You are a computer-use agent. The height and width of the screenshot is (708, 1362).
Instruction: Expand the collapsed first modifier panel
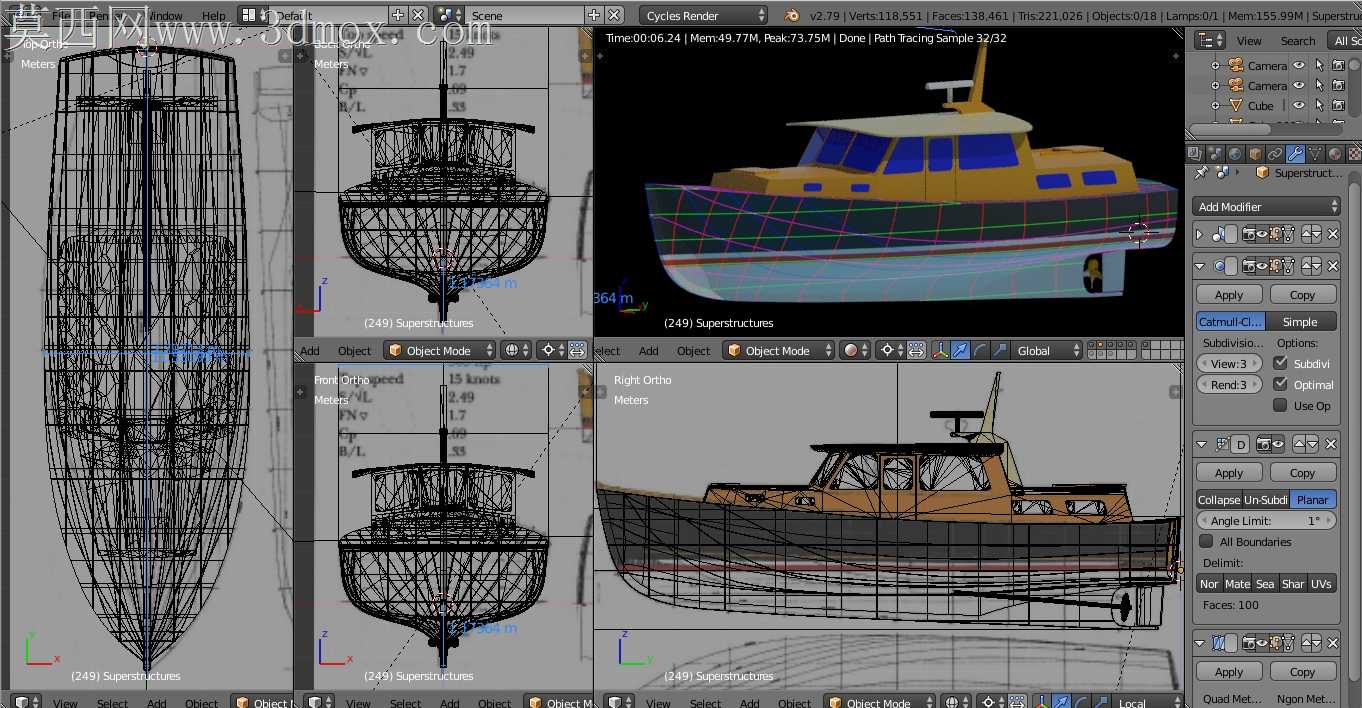point(1199,235)
